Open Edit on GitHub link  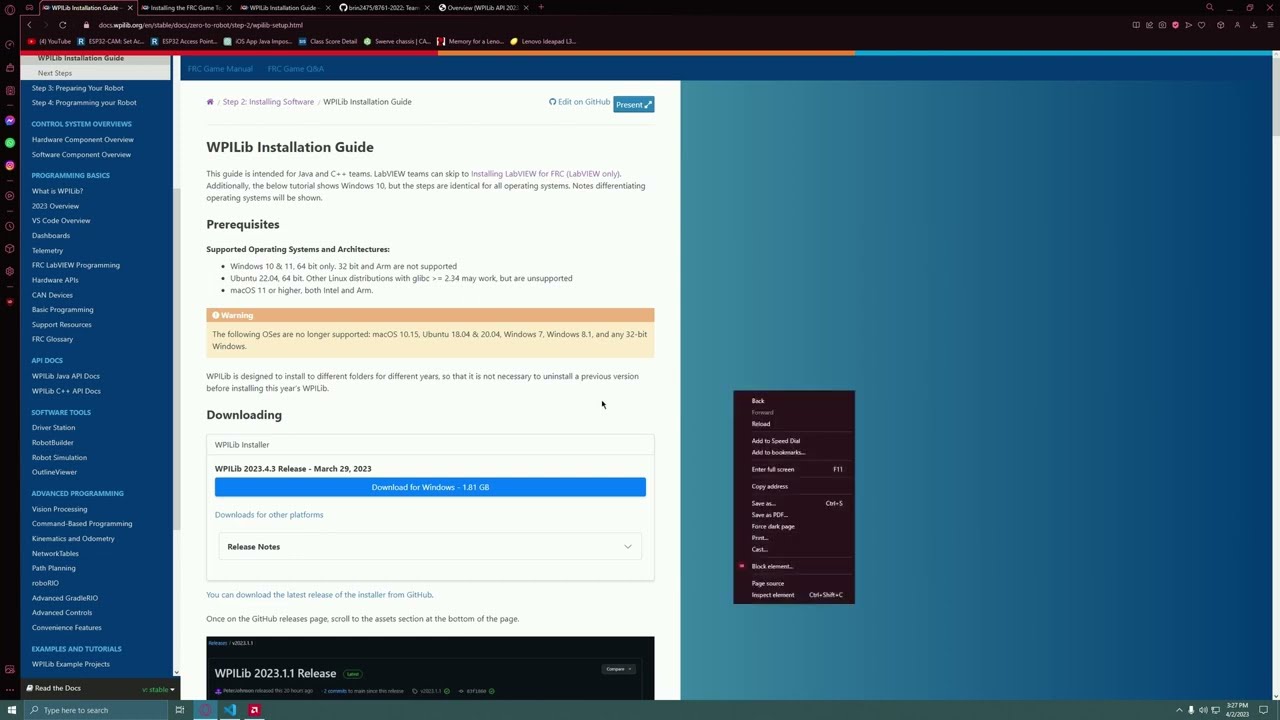(579, 102)
